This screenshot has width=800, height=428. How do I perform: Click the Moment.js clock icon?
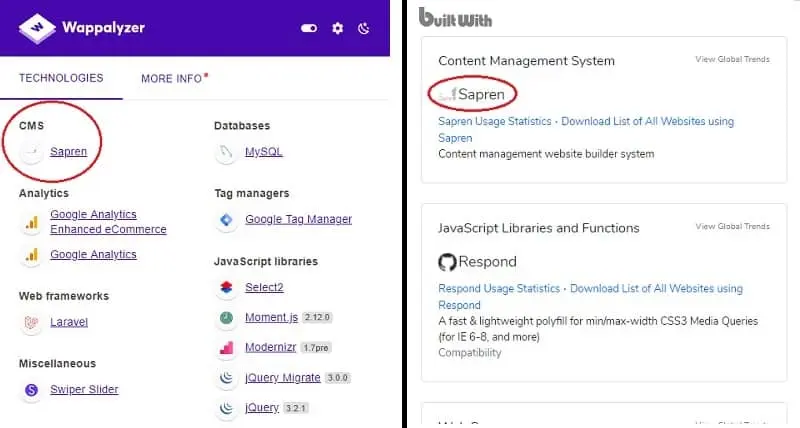(226, 318)
